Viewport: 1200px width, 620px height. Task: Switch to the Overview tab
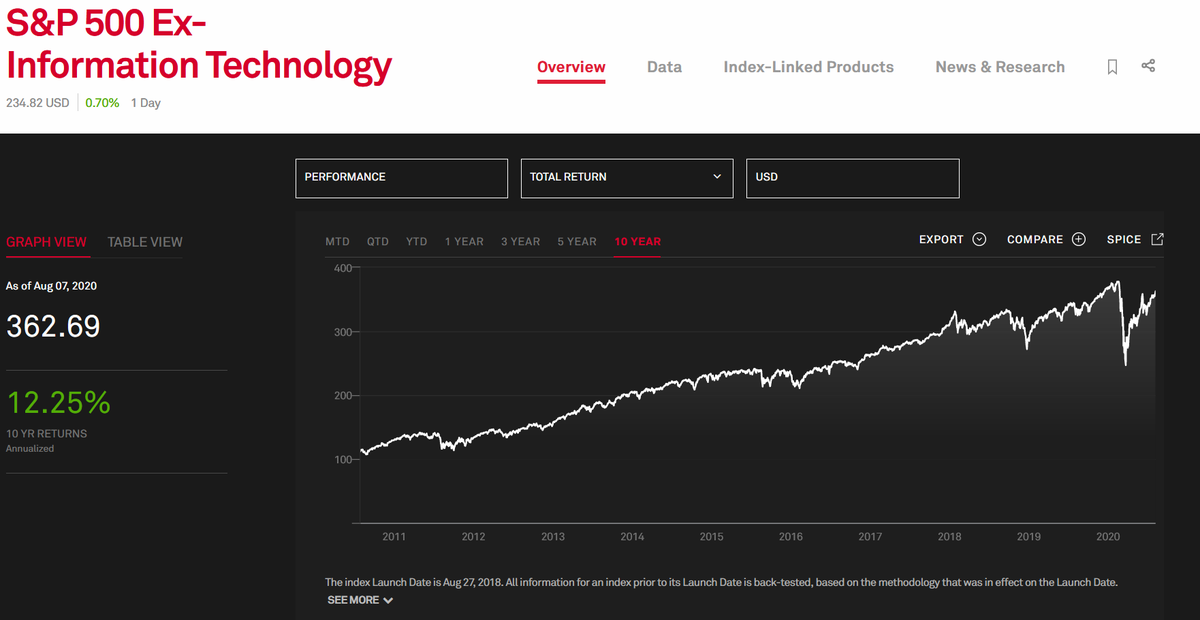[x=571, y=67]
